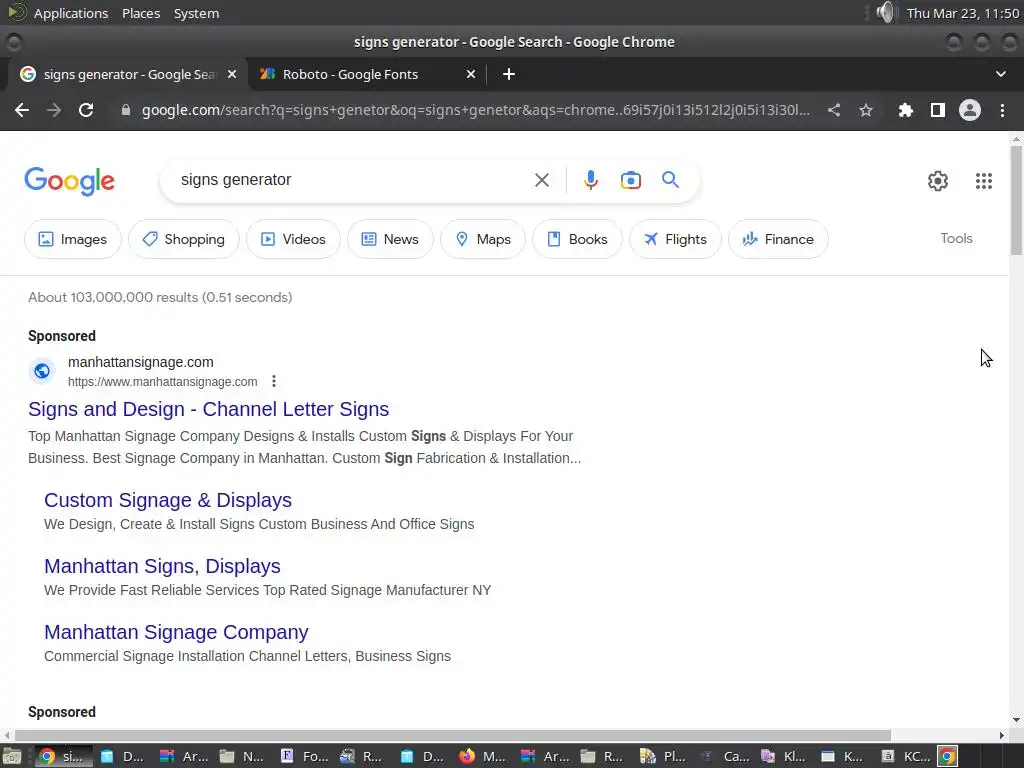Screen dimensions: 1024x768
Task: Start a voice search with microphone
Action: click(x=591, y=180)
